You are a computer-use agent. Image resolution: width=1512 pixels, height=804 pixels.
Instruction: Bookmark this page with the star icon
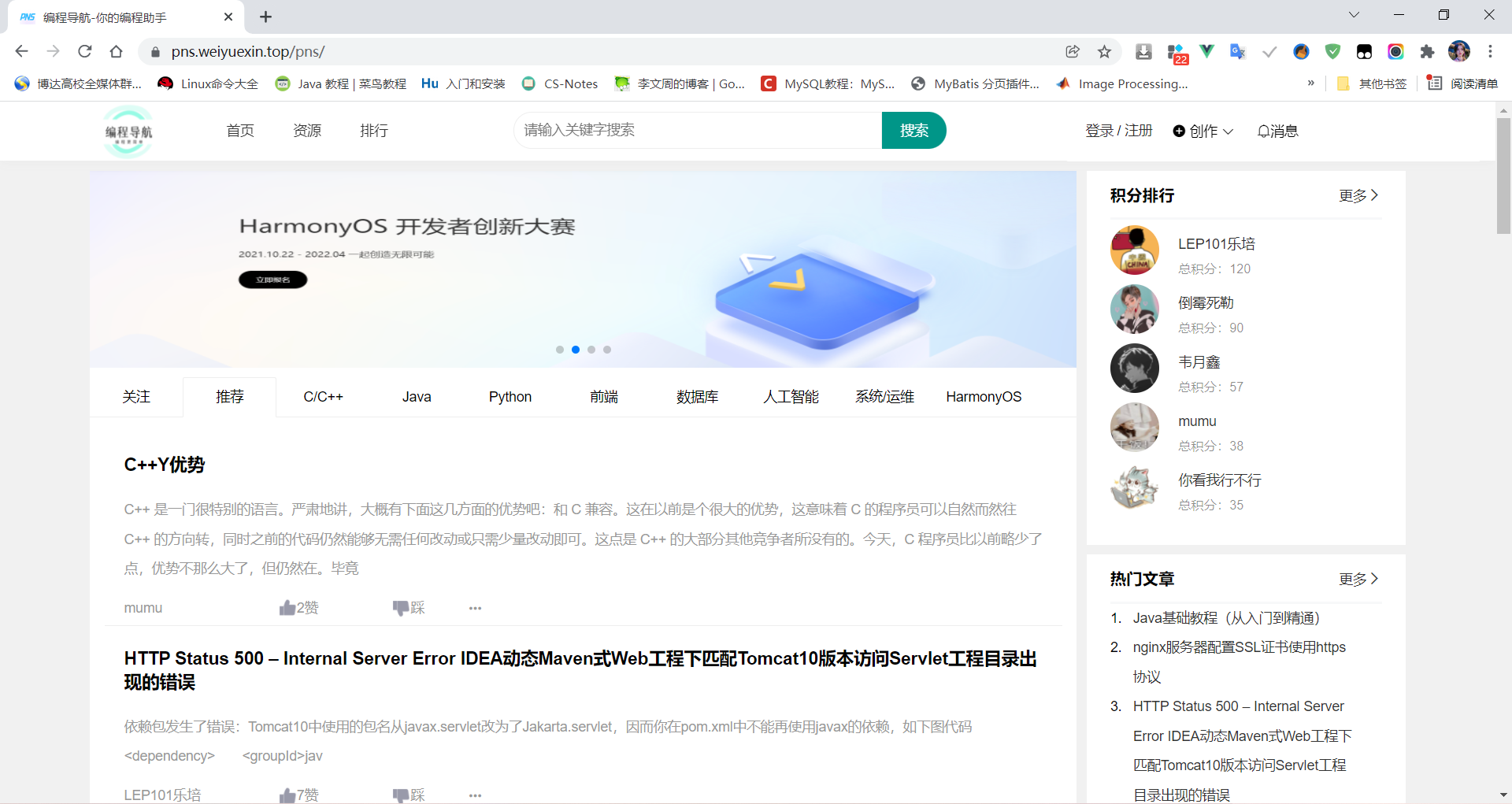(x=1104, y=51)
